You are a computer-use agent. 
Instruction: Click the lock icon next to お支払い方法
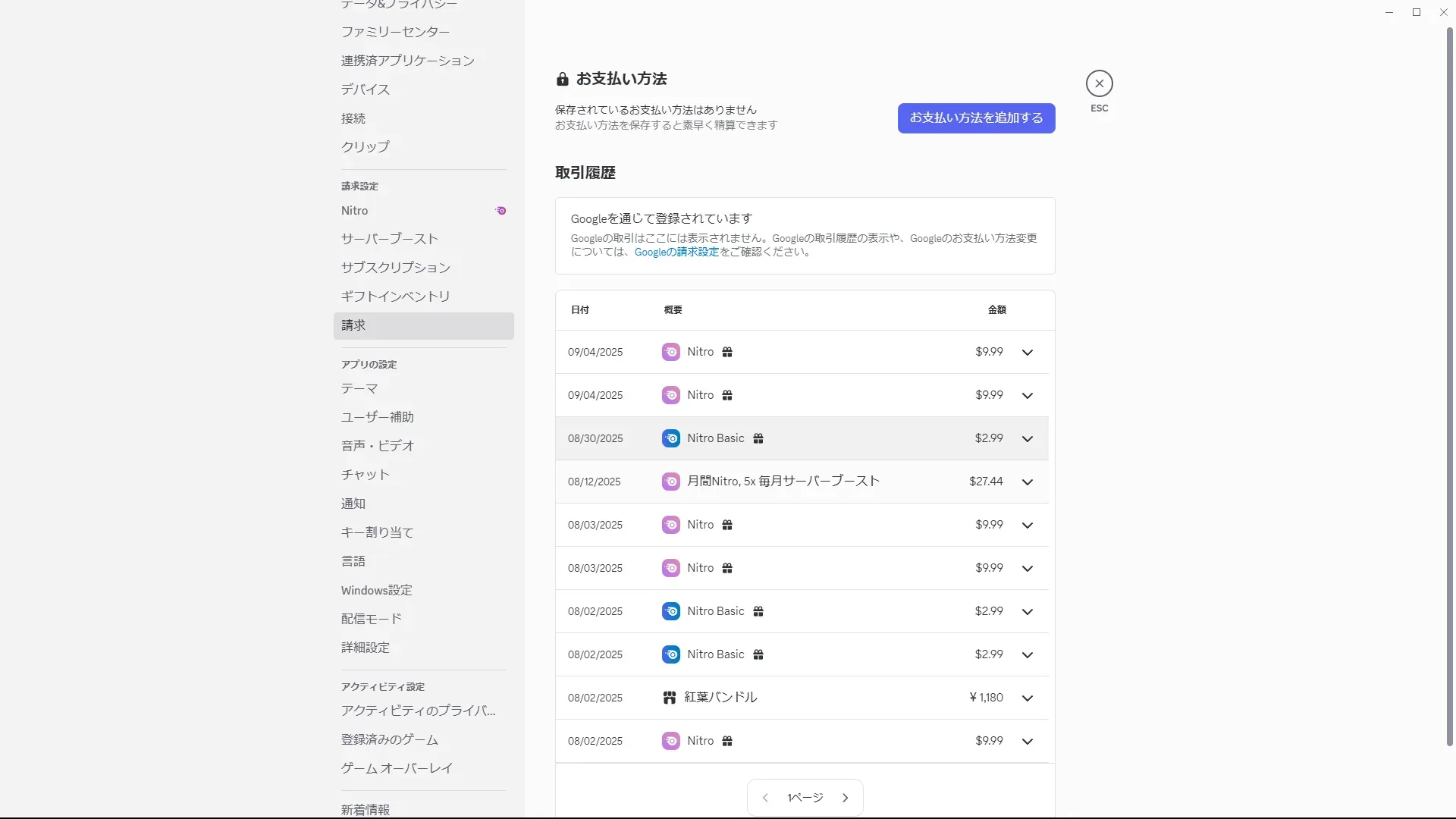point(562,79)
